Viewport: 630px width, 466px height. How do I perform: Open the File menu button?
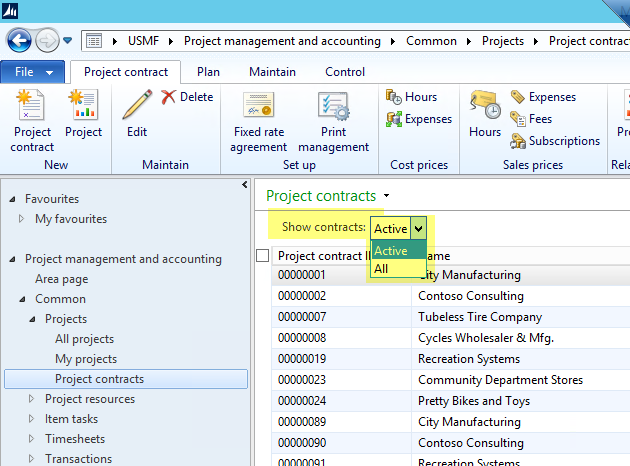coord(33,72)
